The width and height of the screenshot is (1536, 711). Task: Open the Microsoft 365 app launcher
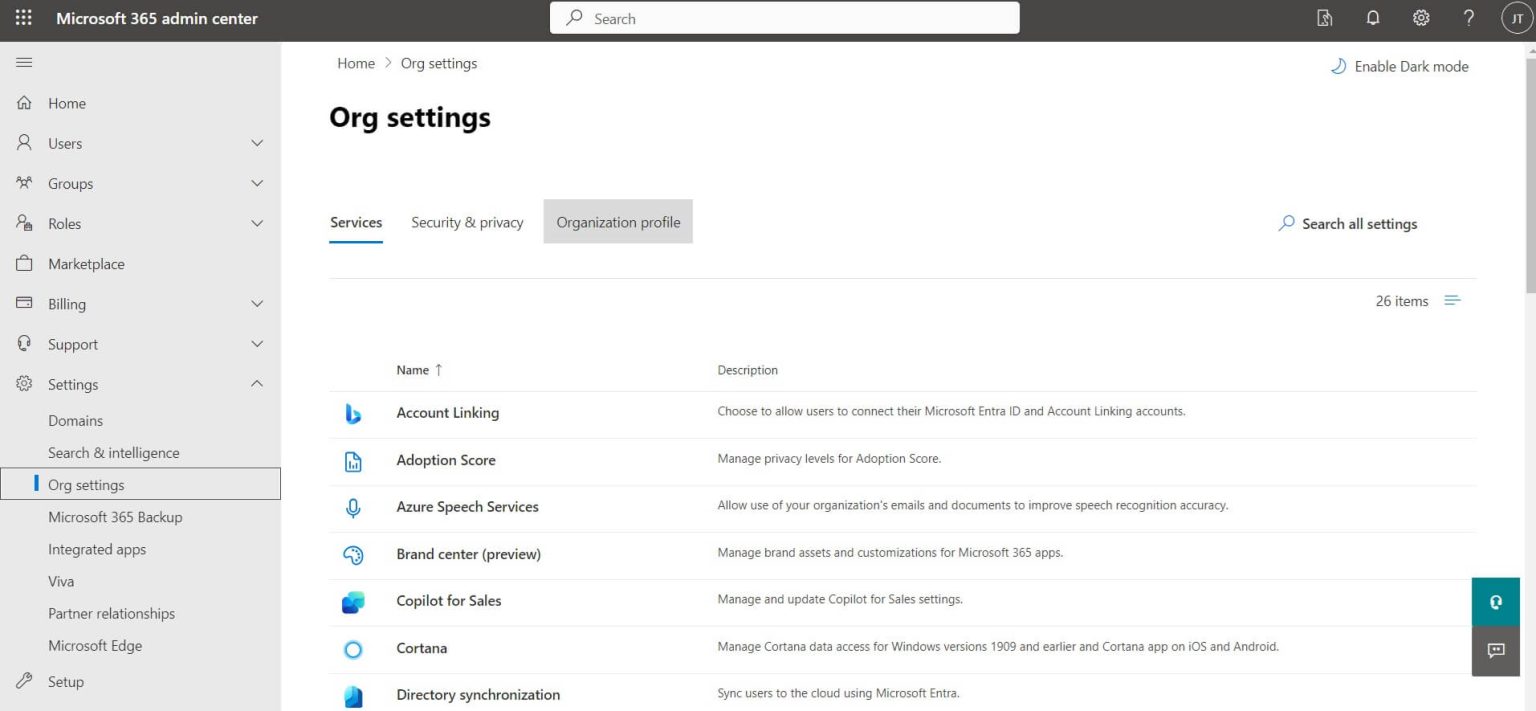click(x=22, y=17)
